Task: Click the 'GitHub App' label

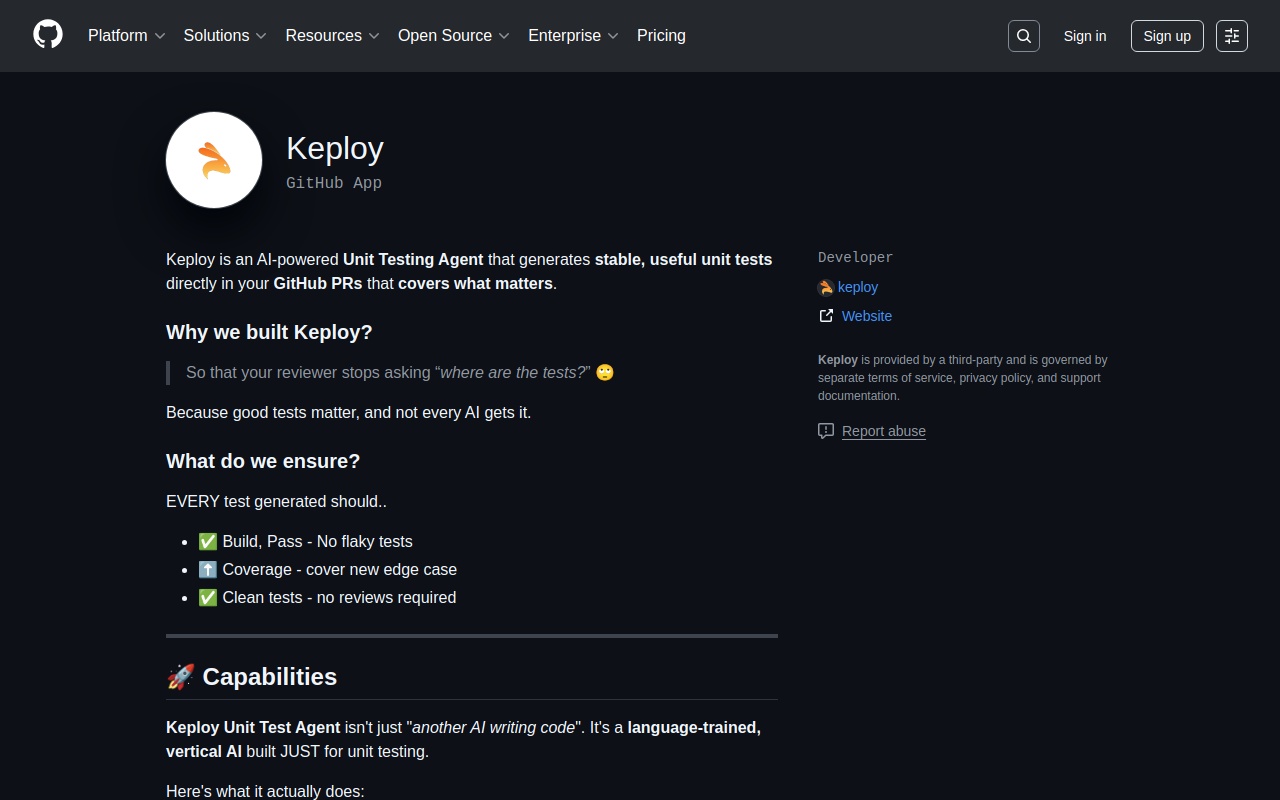Action: [334, 183]
